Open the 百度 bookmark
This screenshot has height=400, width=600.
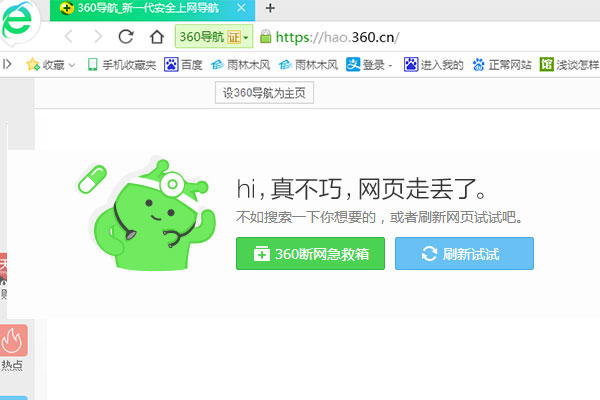pos(183,65)
